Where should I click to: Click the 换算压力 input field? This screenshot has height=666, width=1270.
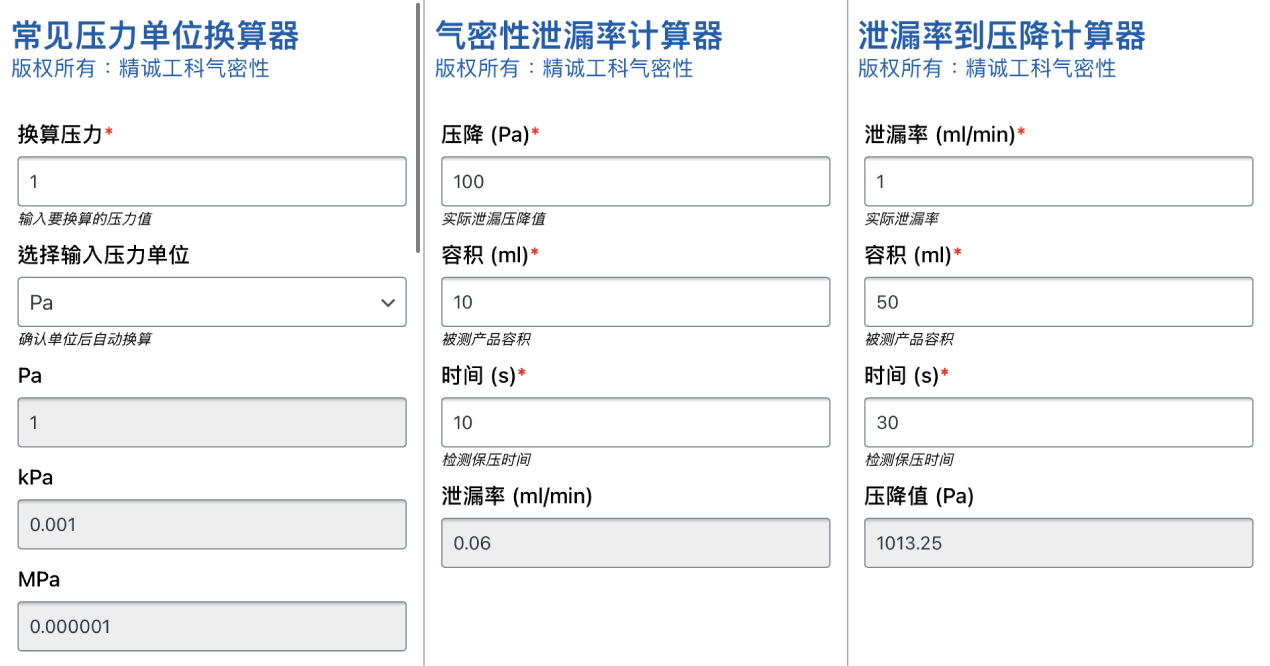click(212, 182)
